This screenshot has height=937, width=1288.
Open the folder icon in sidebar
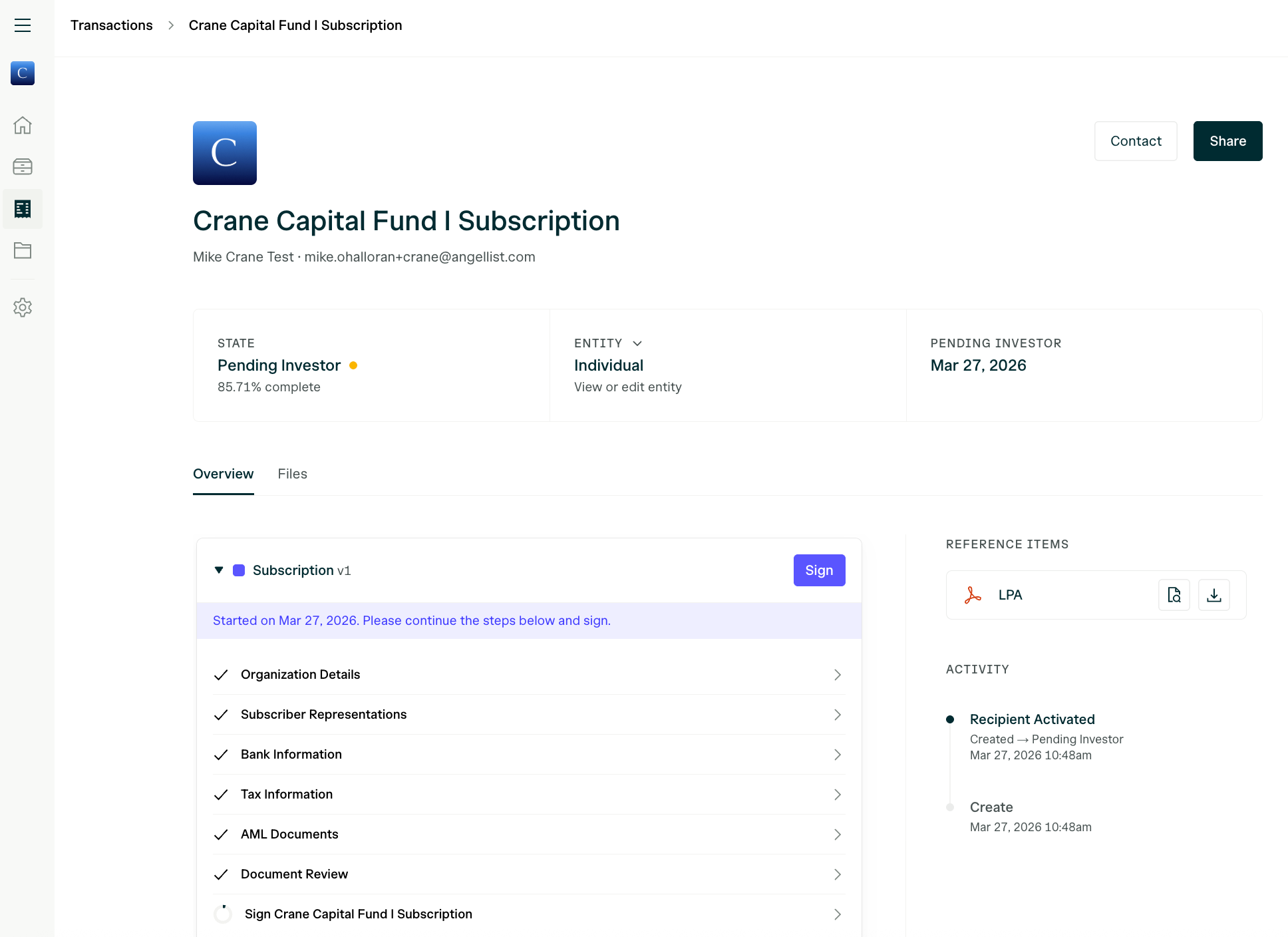point(23,250)
